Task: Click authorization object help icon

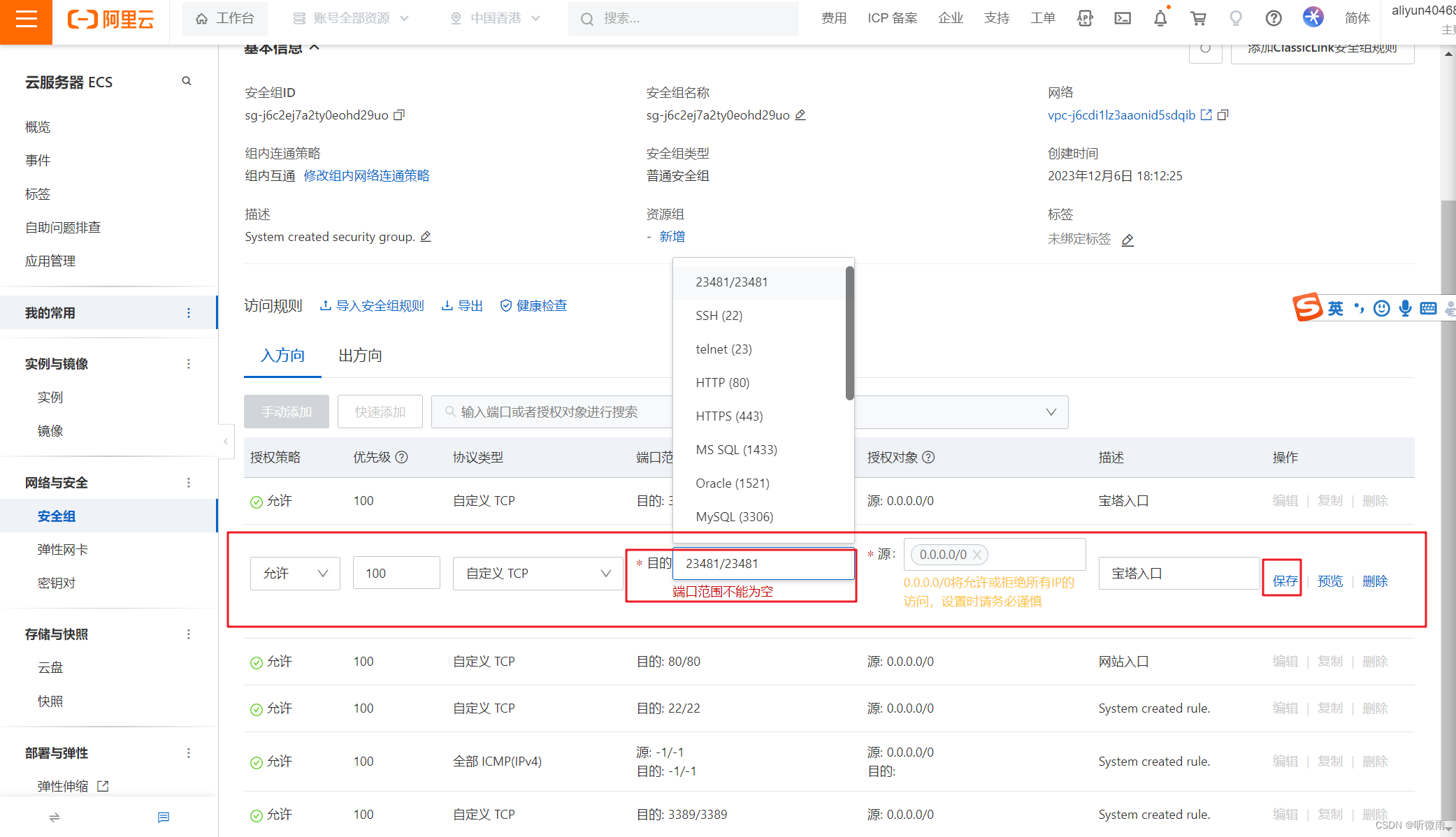Action: [928, 457]
